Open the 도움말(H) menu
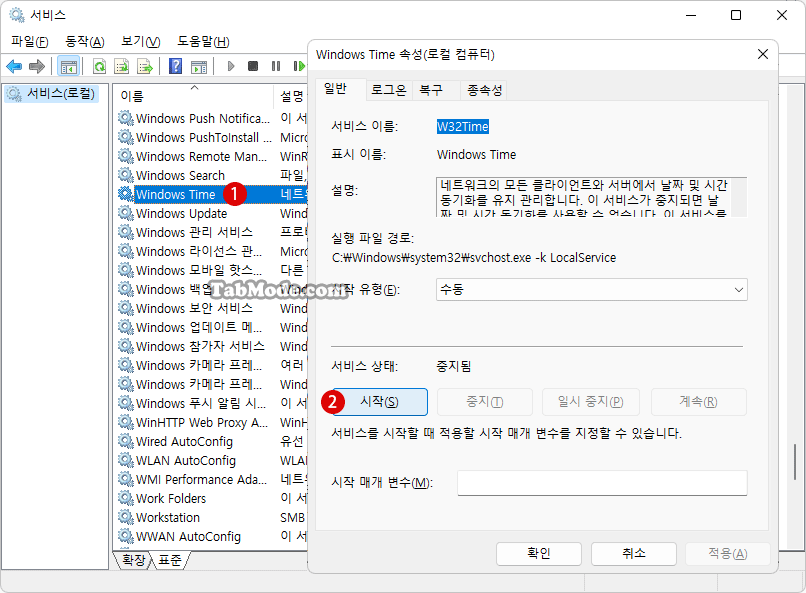The width and height of the screenshot is (806, 593). (x=203, y=42)
